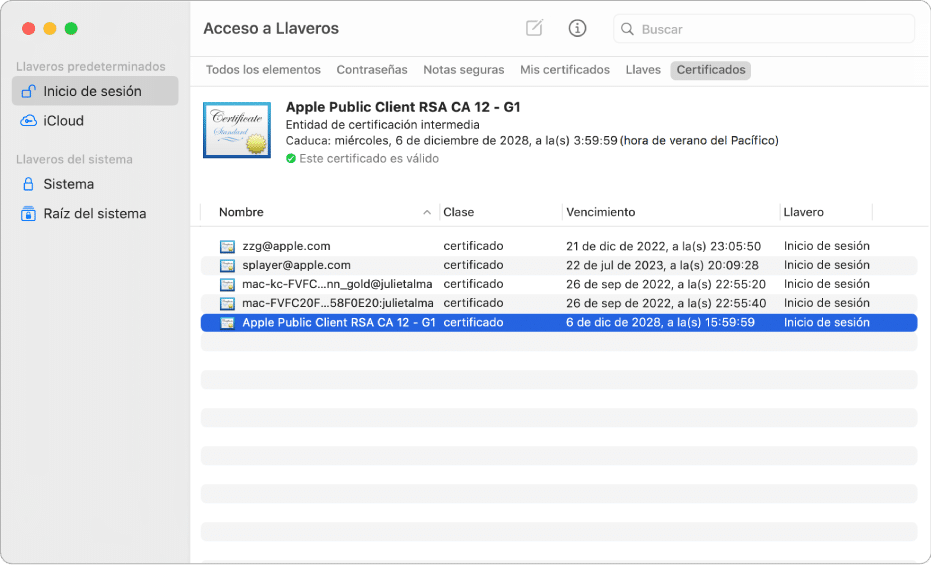Click expiry 6 de dic de 2028 cell
The height and width of the screenshot is (567, 931).
[x=660, y=322]
